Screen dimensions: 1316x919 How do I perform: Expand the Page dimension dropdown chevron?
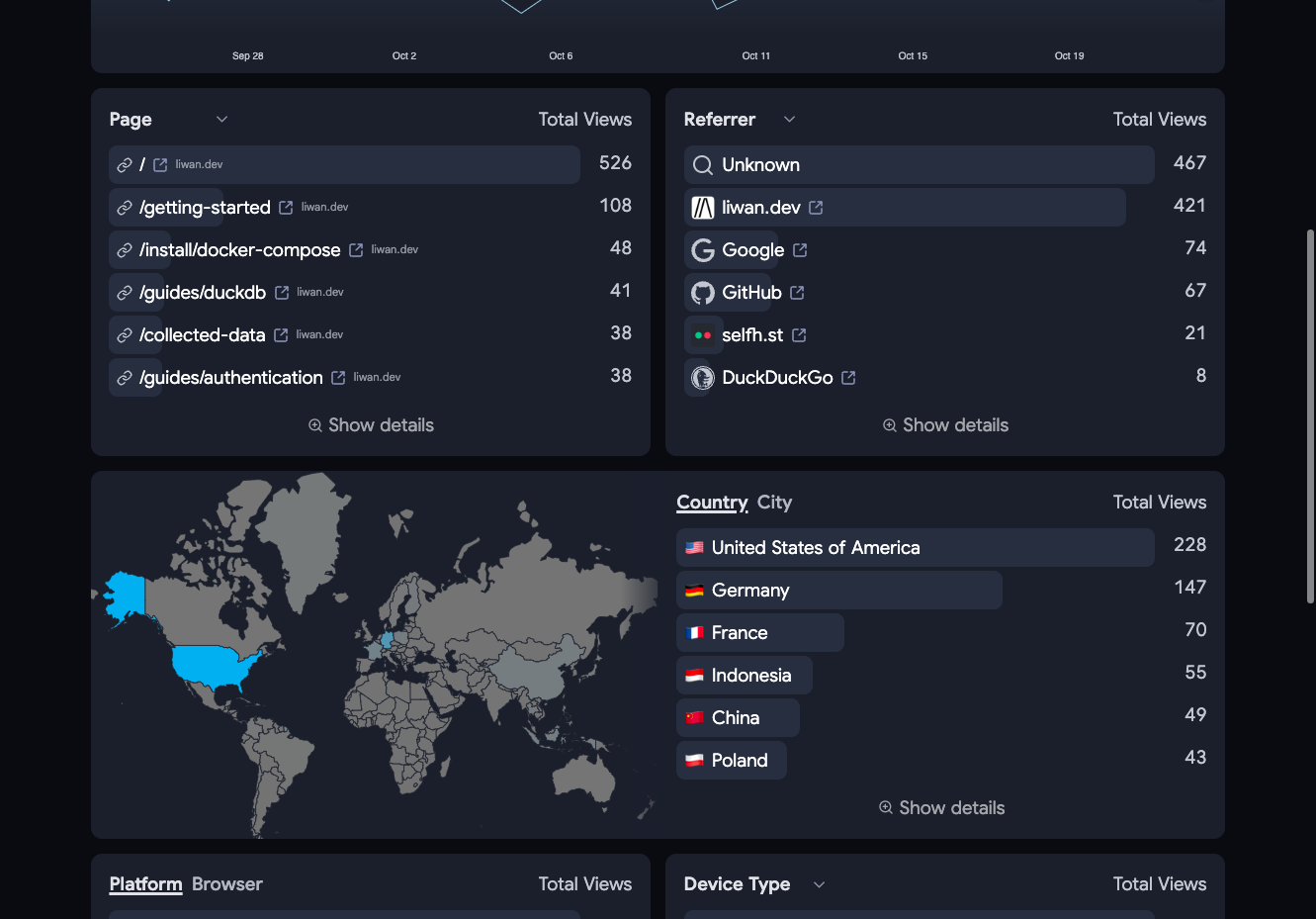221,120
